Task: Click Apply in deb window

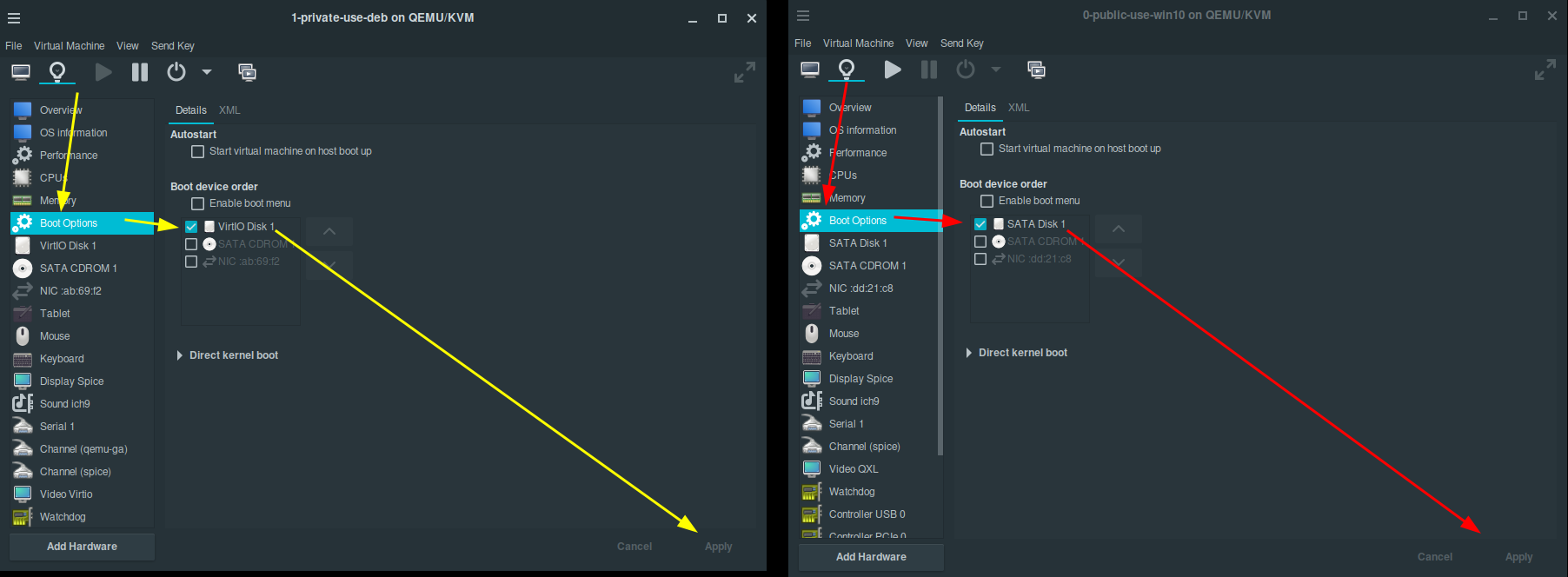Action: [x=719, y=547]
